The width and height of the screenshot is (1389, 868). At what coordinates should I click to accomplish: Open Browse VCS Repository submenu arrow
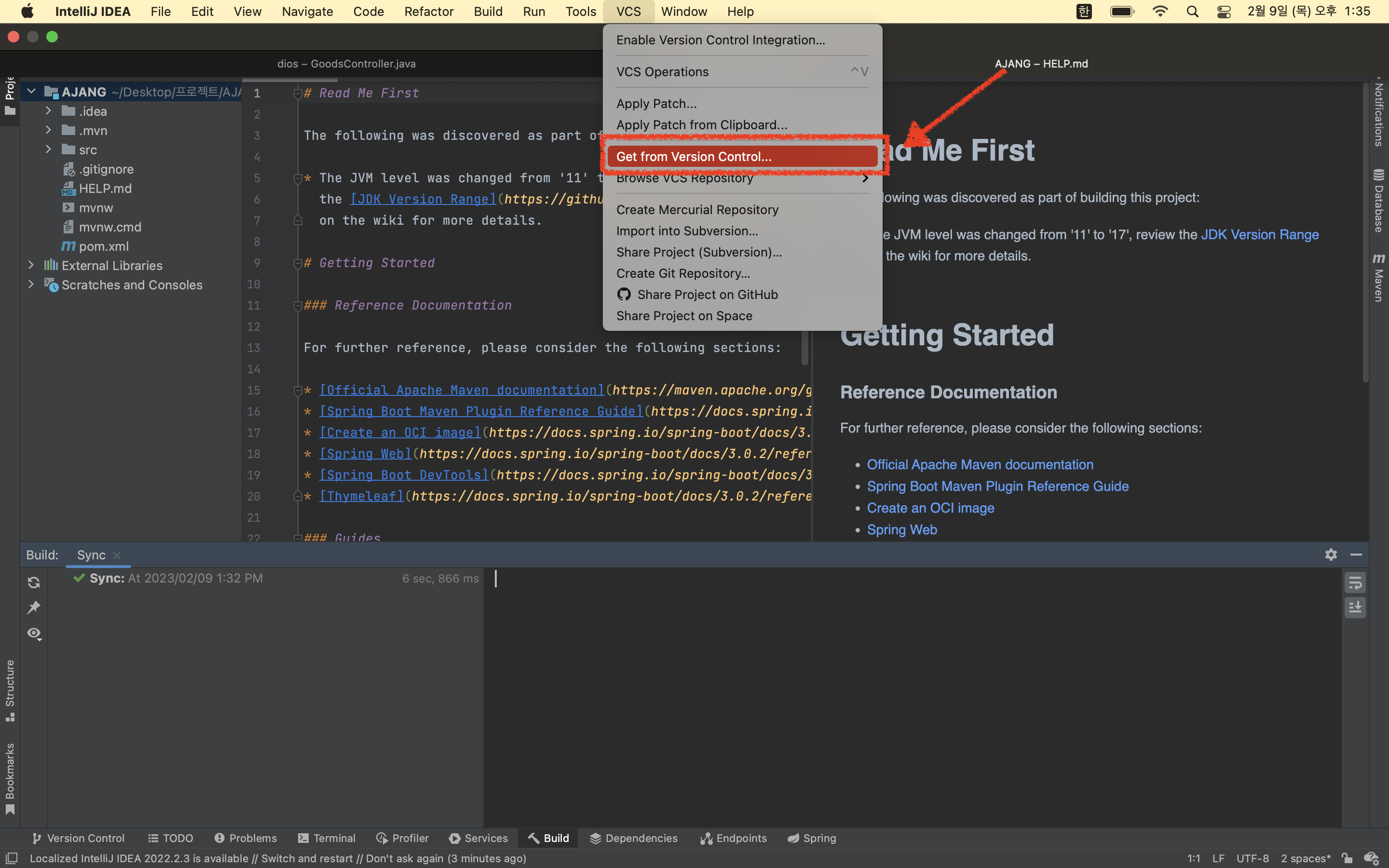[x=865, y=178]
